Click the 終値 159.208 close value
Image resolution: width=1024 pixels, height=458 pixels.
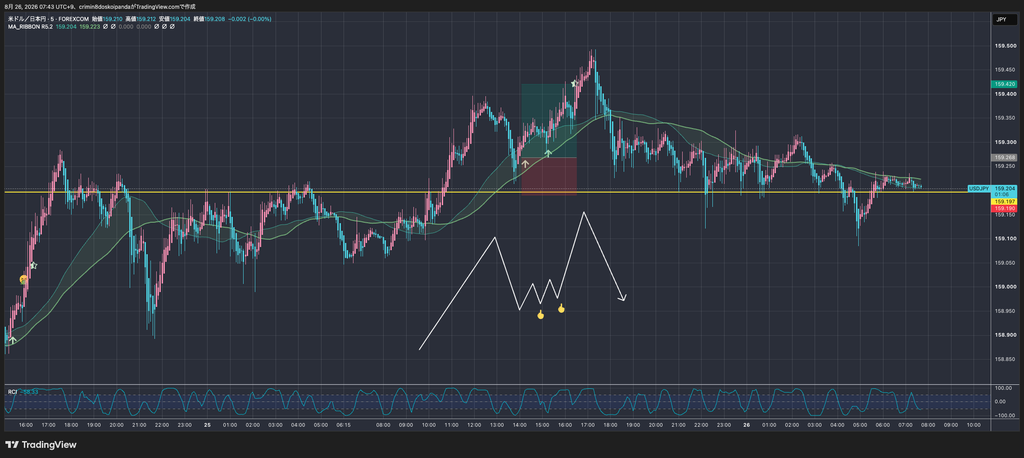pyautogui.click(x=208, y=19)
